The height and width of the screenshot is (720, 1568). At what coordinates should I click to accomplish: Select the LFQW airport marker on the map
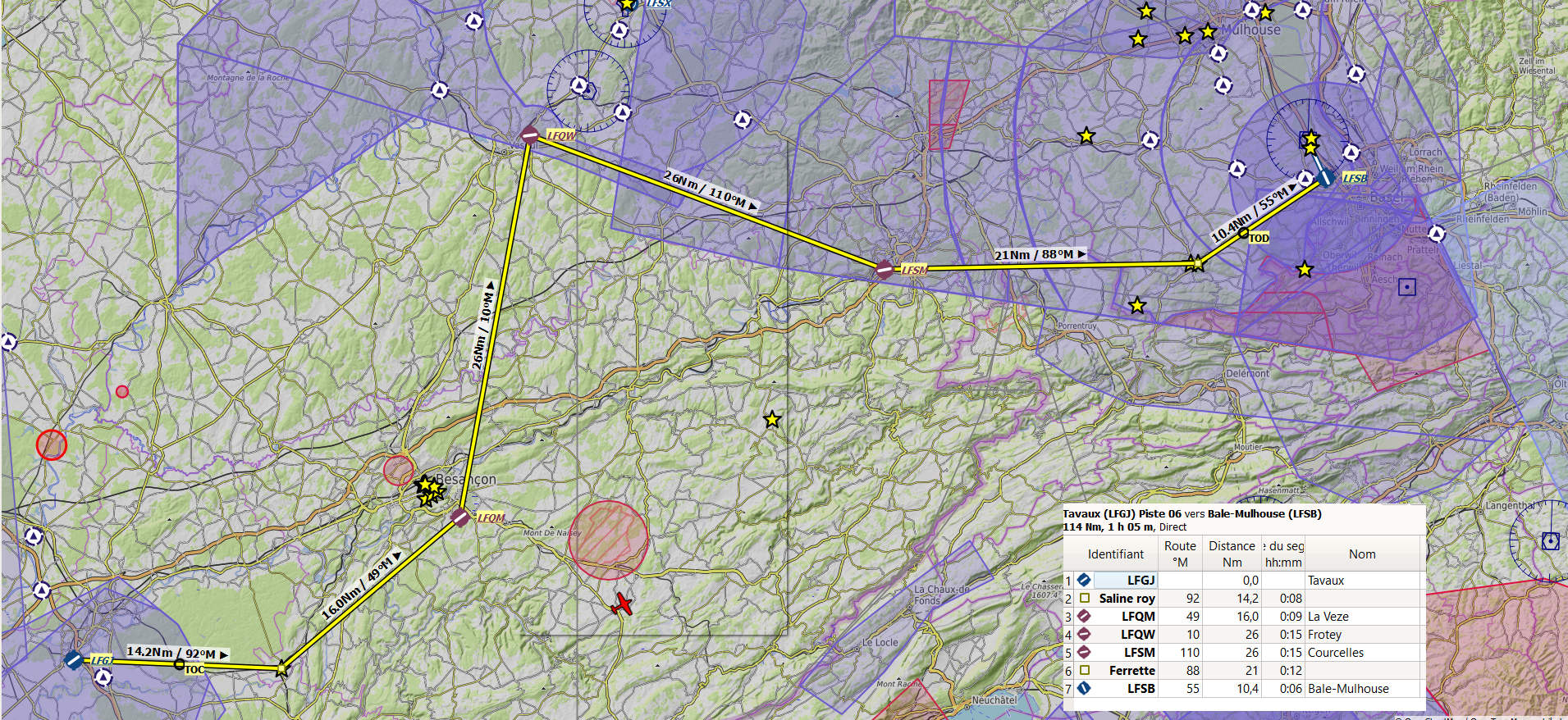(x=530, y=135)
